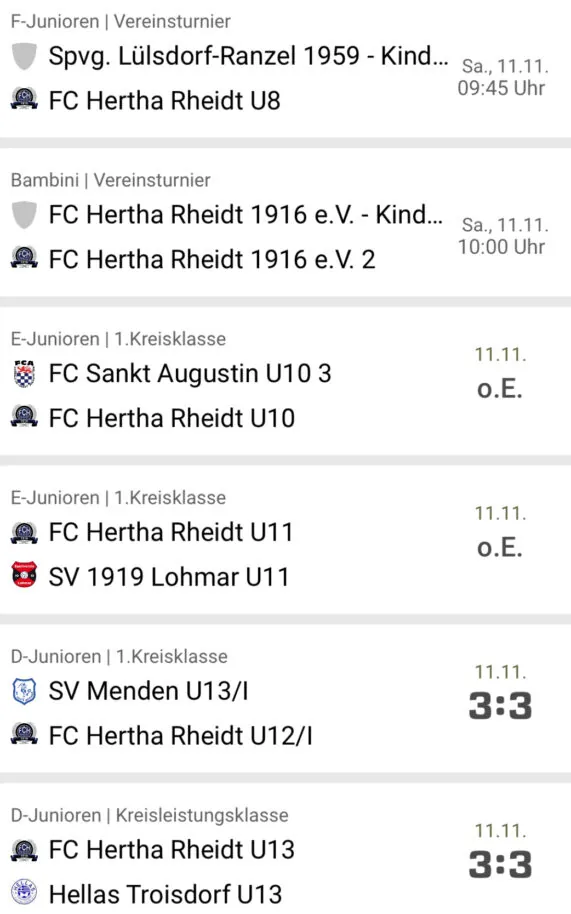Click the Spvg. Lülsdorf-Ranzel shield placeholder icon

tap(24, 57)
